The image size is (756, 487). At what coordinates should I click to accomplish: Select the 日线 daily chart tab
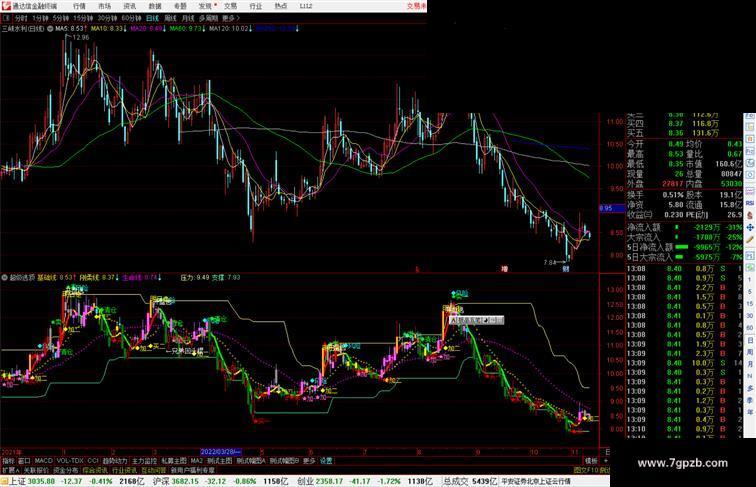(152, 18)
